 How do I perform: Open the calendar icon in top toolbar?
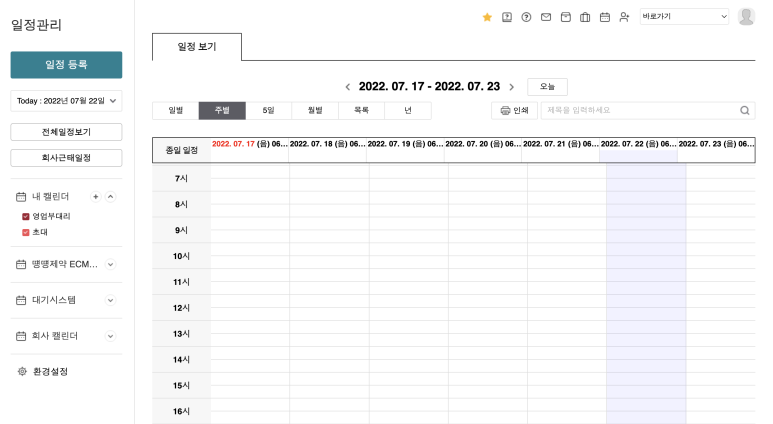tap(605, 17)
